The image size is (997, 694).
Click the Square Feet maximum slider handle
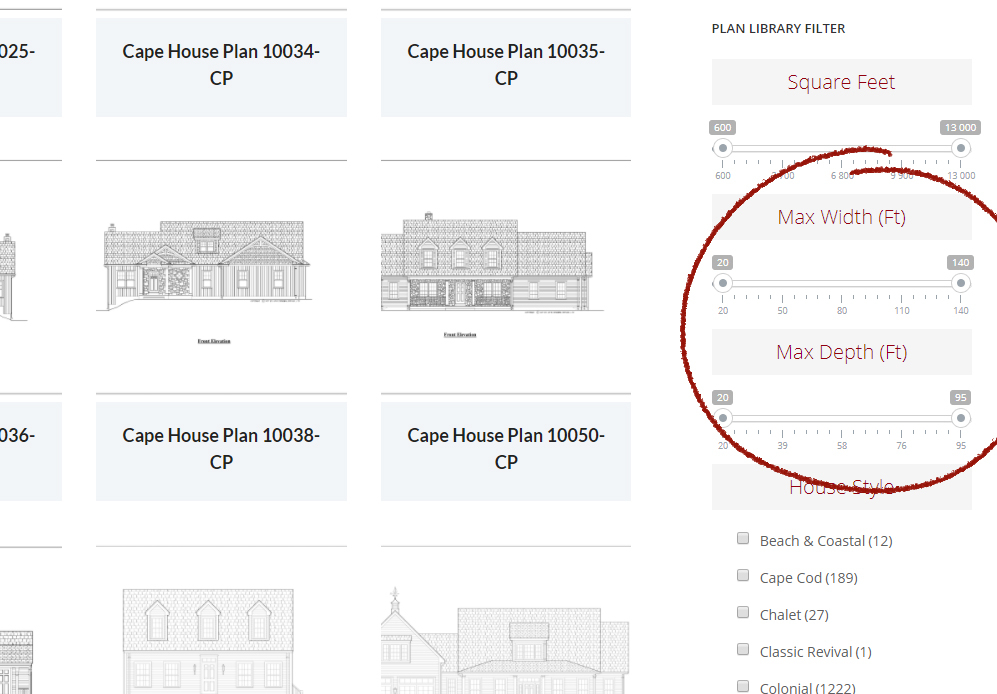click(x=961, y=148)
